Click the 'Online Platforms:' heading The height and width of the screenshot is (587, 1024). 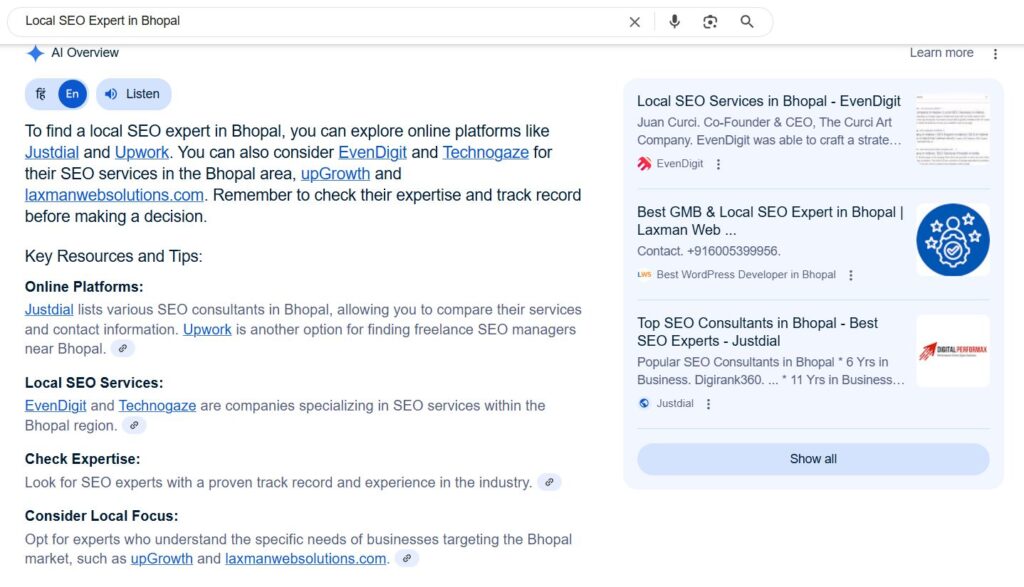pyautogui.click(x=84, y=287)
